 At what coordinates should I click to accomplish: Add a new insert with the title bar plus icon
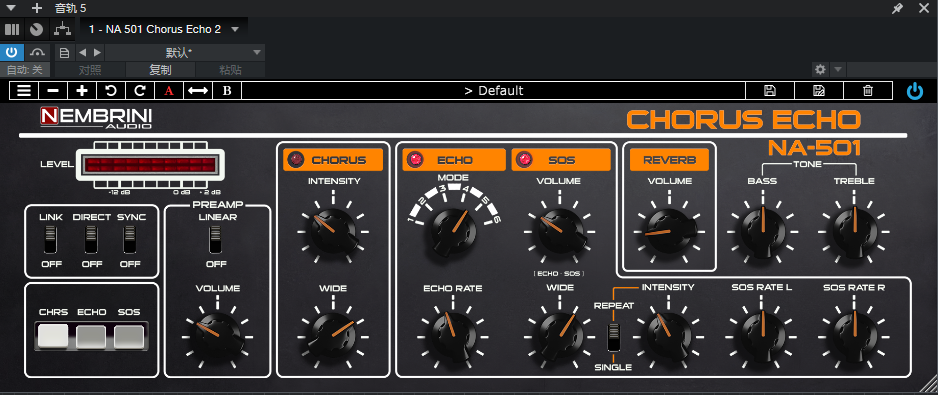point(37,8)
